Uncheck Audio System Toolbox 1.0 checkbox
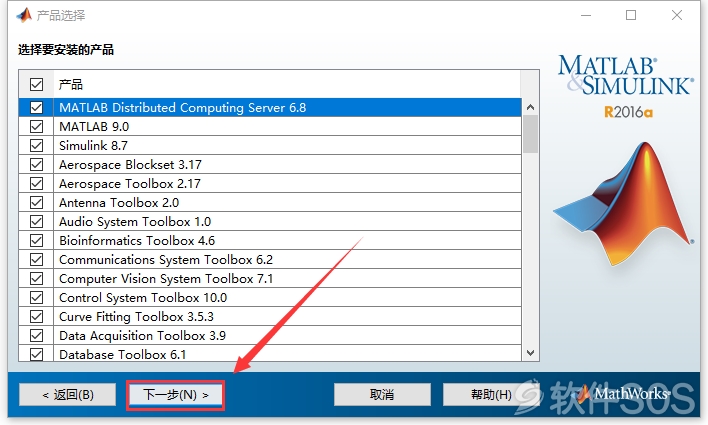 point(36,221)
